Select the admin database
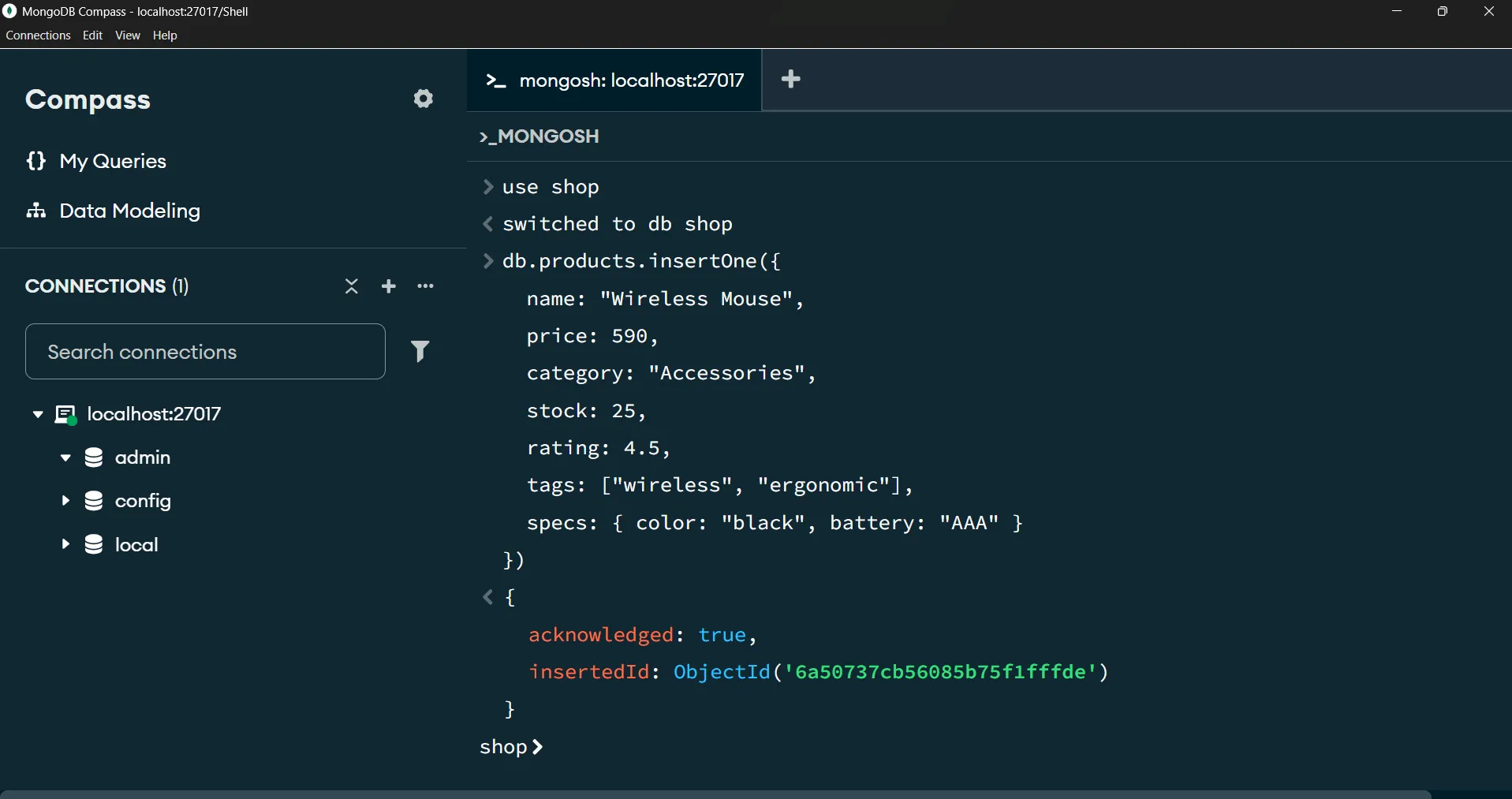 (x=143, y=457)
